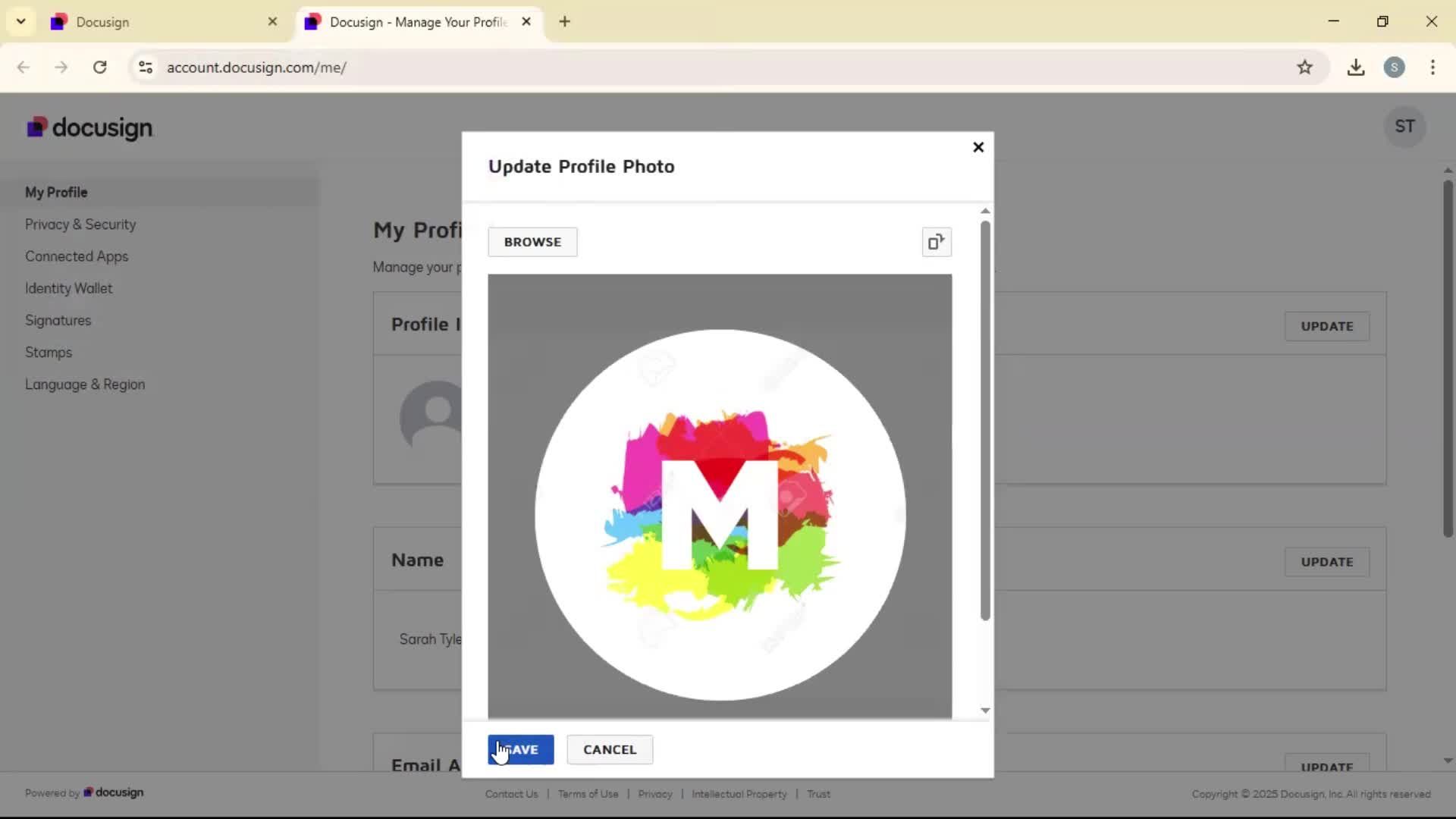The image size is (1456, 819).
Task: Click the Docusign logo in the header
Action: [x=89, y=127]
